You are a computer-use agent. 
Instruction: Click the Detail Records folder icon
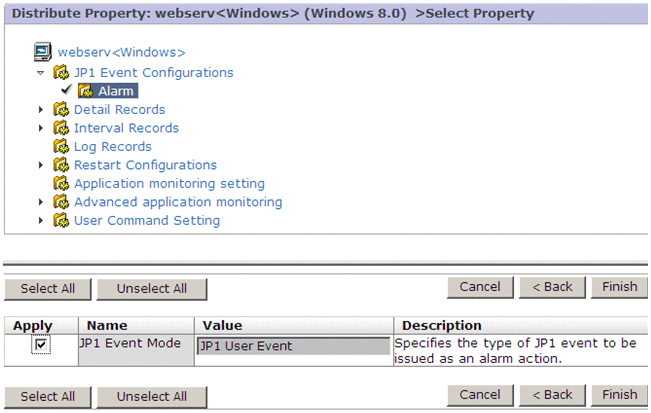pos(62,110)
